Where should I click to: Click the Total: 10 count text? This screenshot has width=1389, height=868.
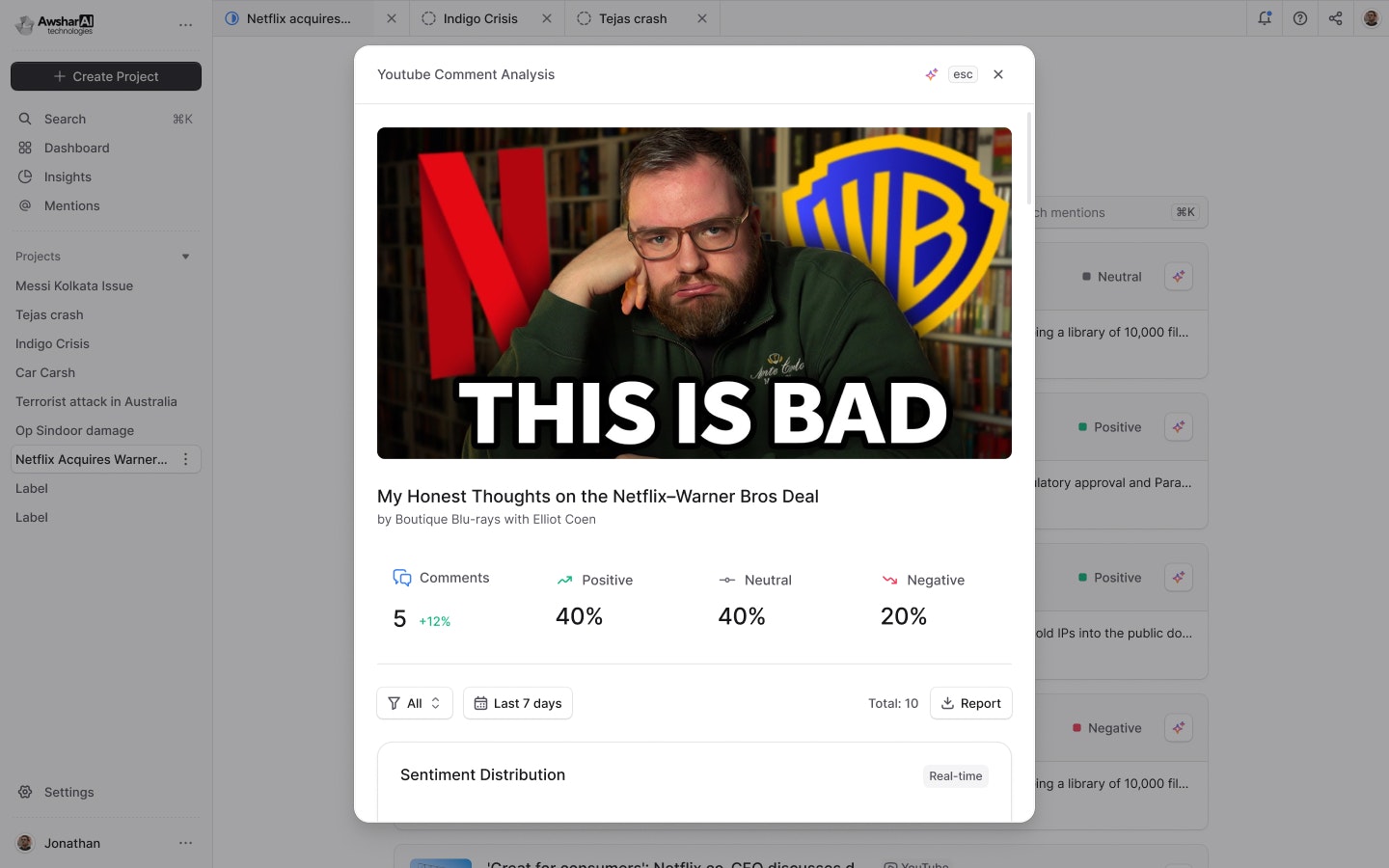point(893,703)
